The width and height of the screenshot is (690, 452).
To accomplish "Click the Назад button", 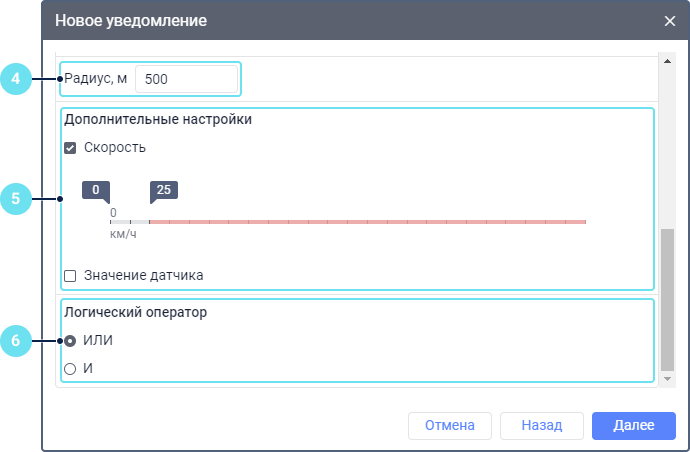I will pos(542,426).
